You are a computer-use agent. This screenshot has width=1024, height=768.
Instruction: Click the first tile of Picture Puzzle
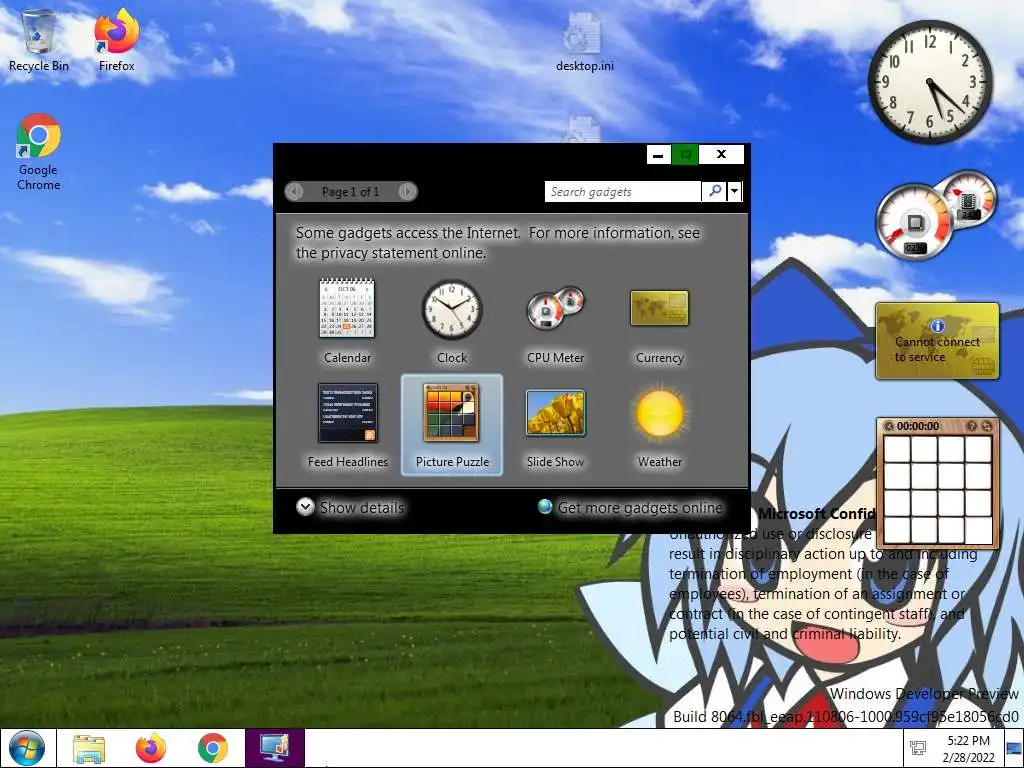click(x=897, y=449)
